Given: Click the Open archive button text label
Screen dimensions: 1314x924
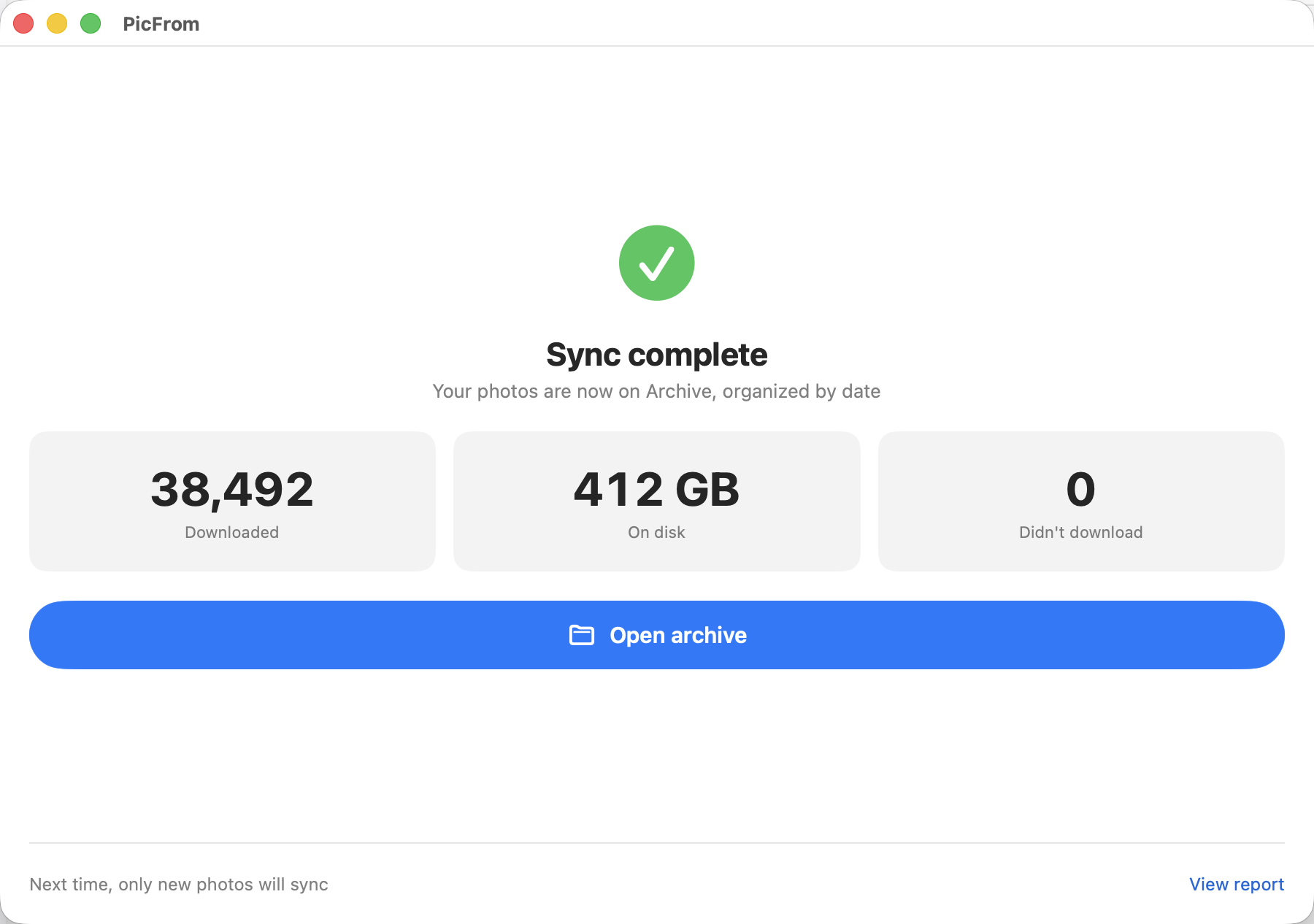Looking at the screenshot, I should [678, 635].
